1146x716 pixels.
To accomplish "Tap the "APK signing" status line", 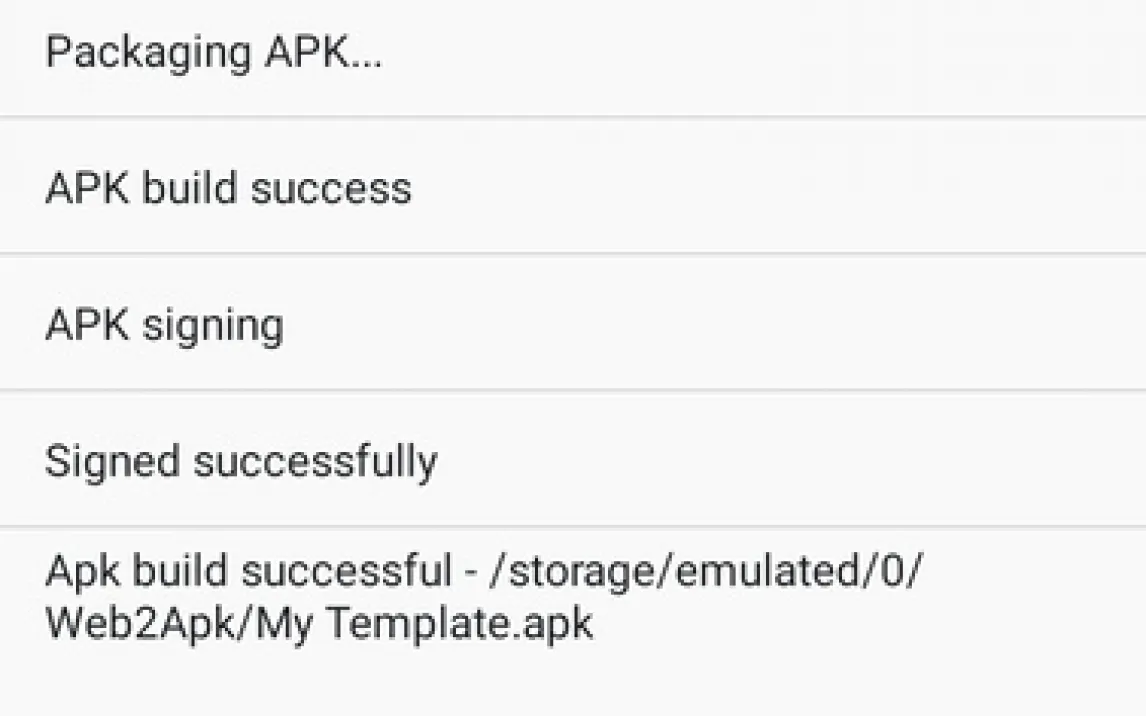I will pos(165,326).
